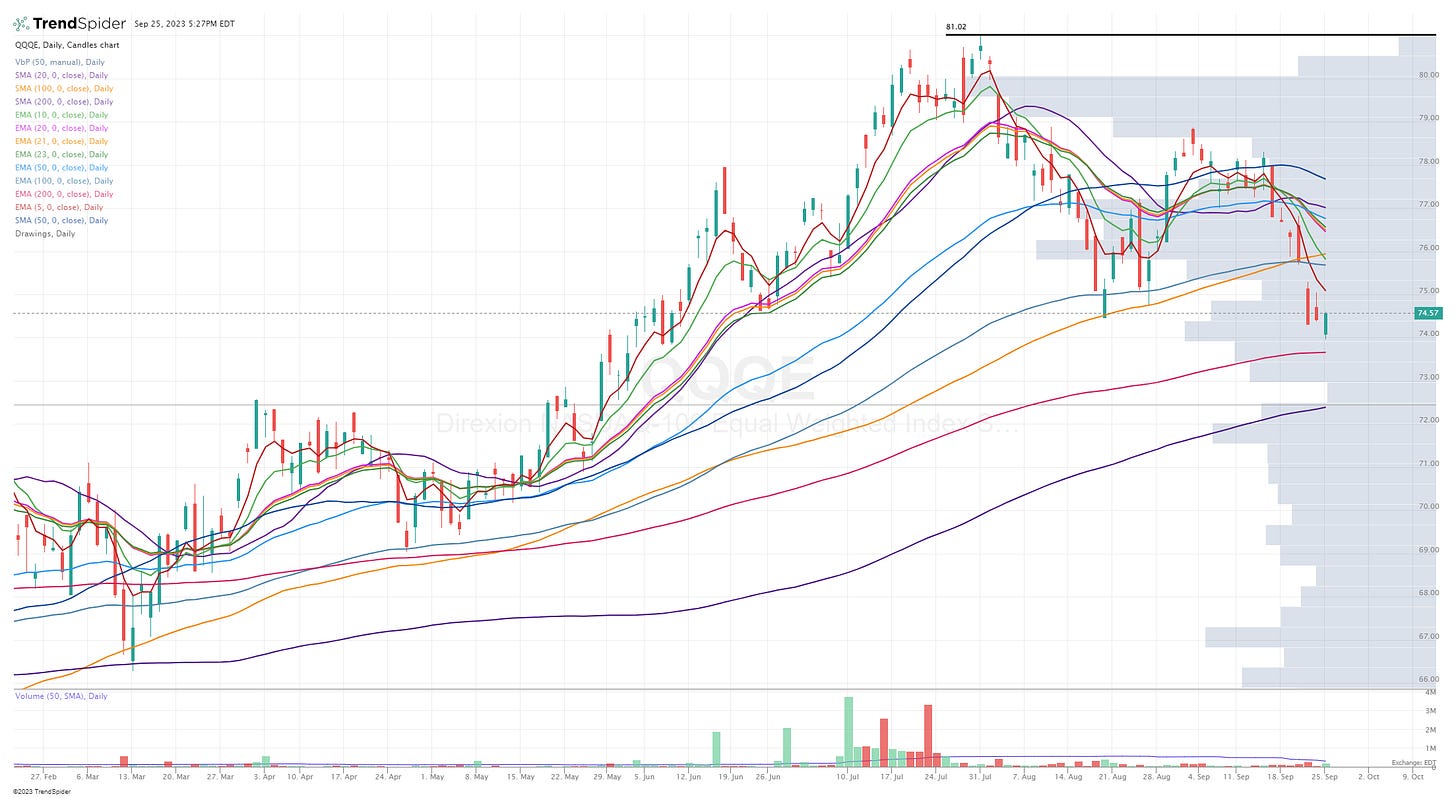Click the 2M volume axis label

pyautogui.click(x=1431, y=730)
